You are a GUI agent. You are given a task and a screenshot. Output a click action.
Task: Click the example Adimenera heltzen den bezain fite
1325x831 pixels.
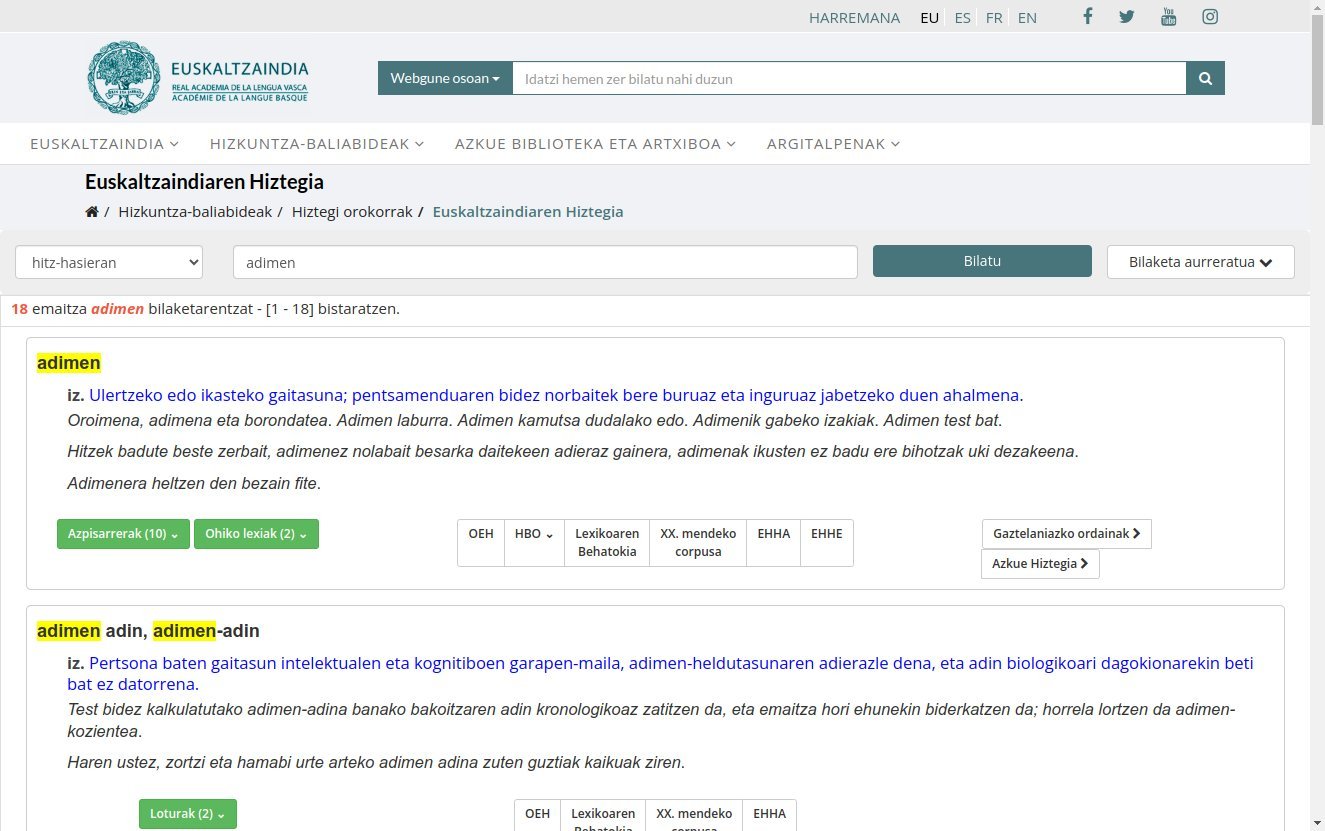pyautogui.click(x=194, y=484)
